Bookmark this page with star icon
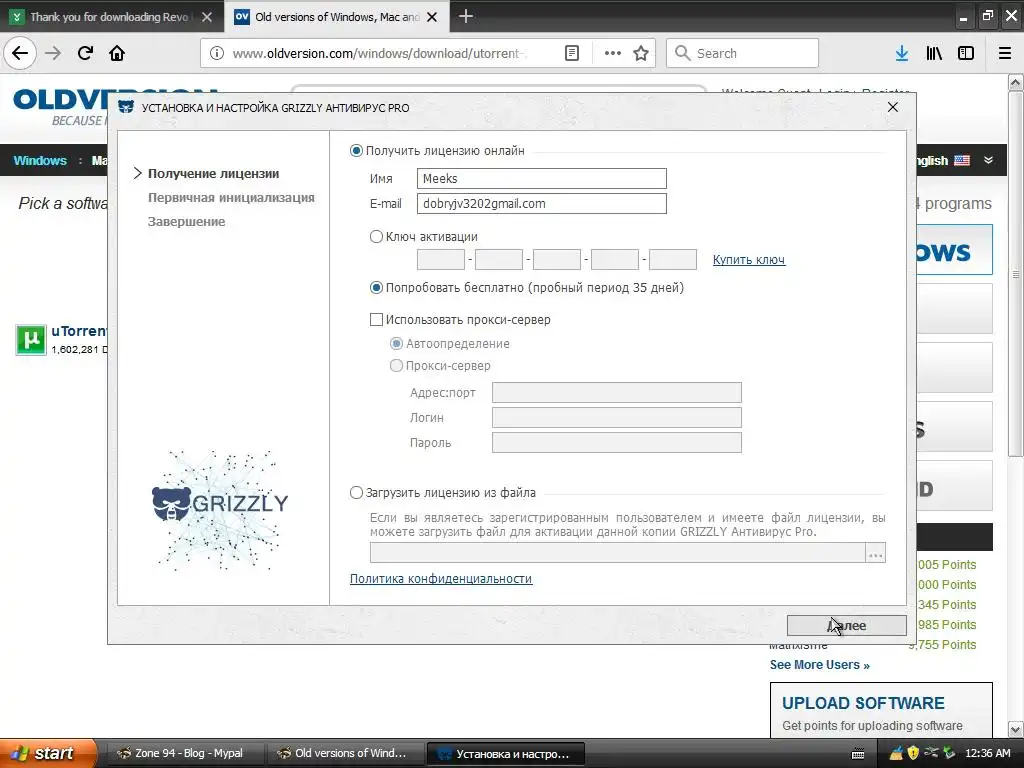Image resolution: width=1024 pixels, height=768 pixels. coord(641,54)
